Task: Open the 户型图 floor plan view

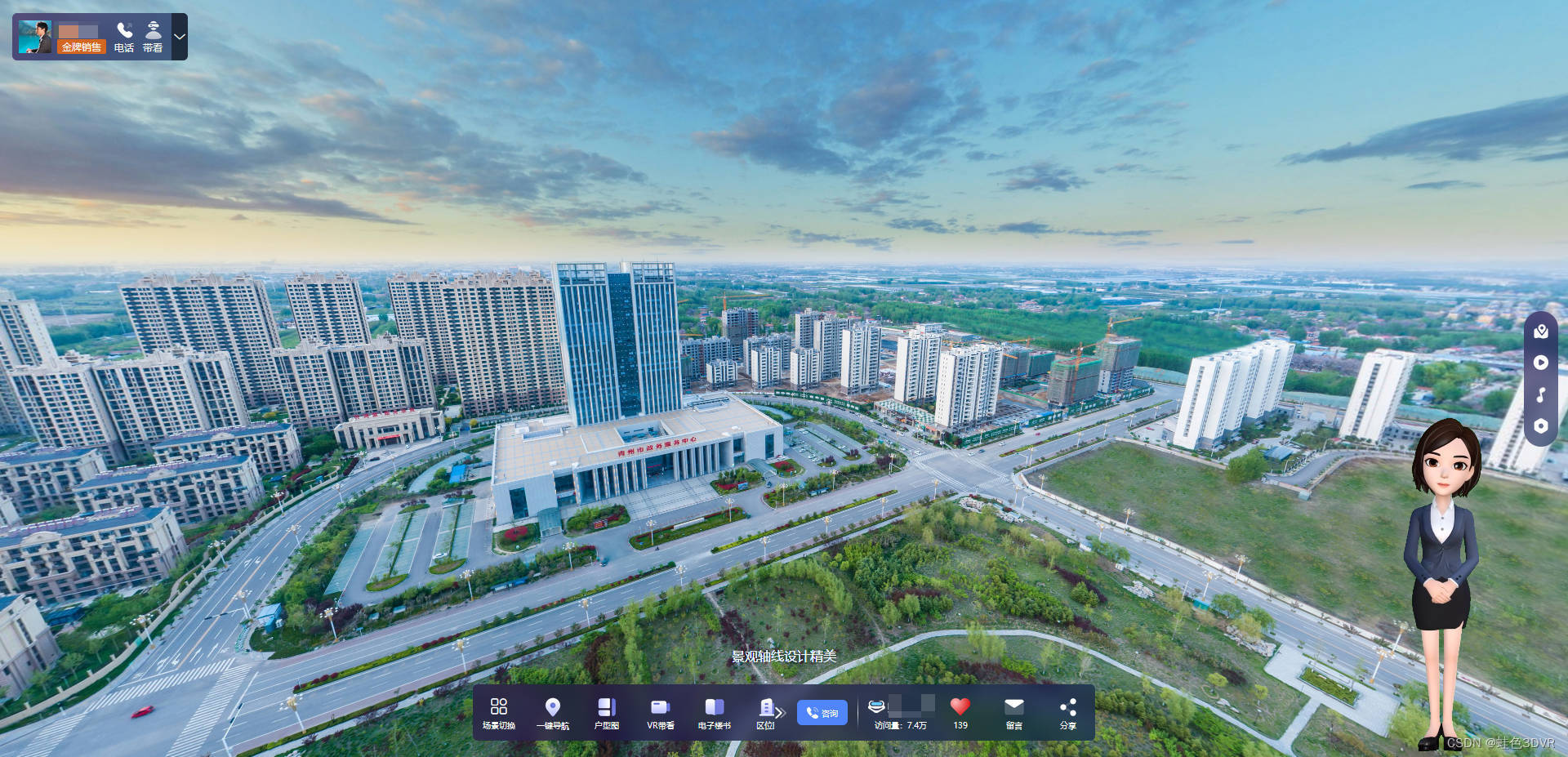Action: click(x=607, y=713)
